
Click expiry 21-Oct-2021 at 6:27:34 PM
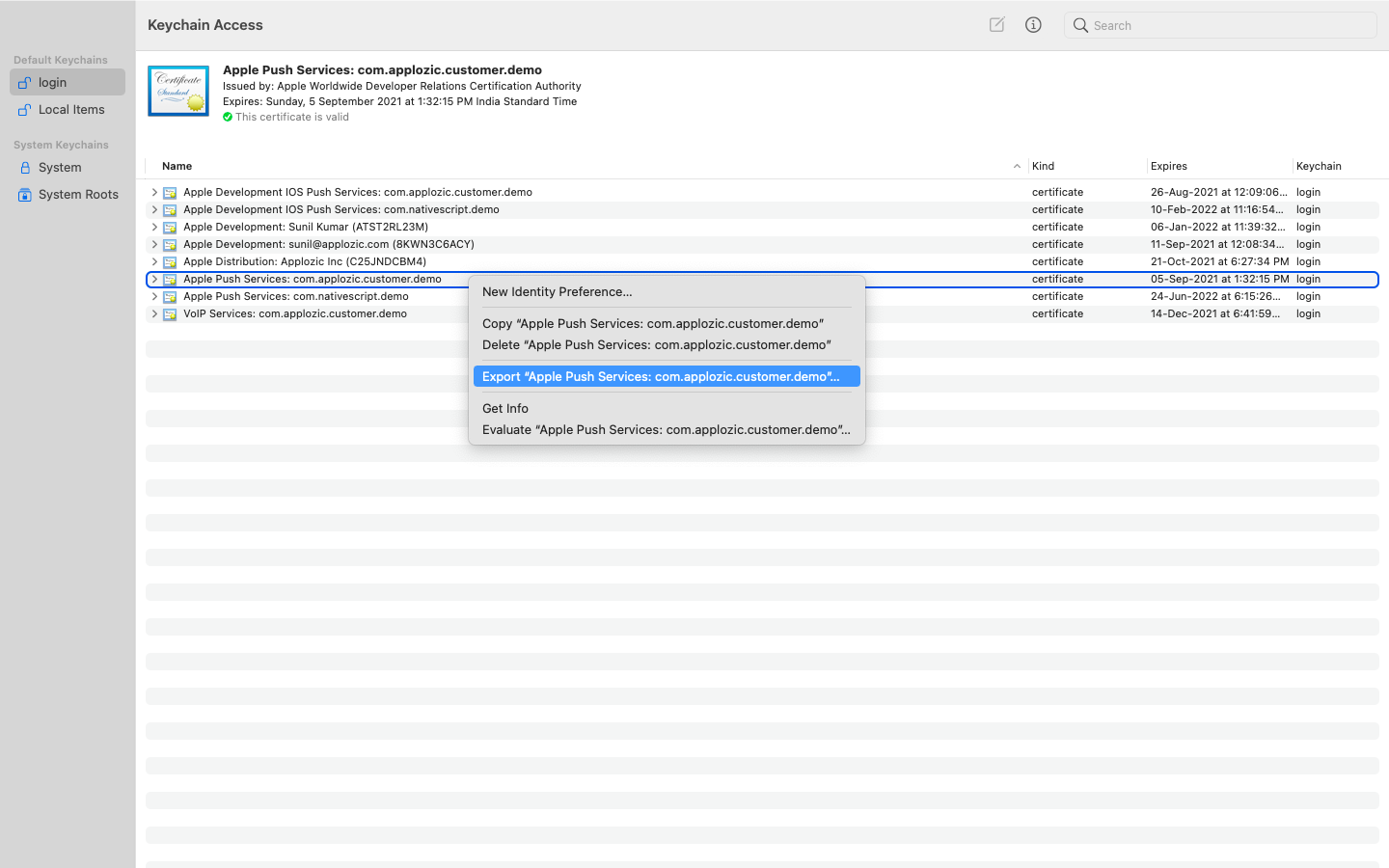[1219, 261]
